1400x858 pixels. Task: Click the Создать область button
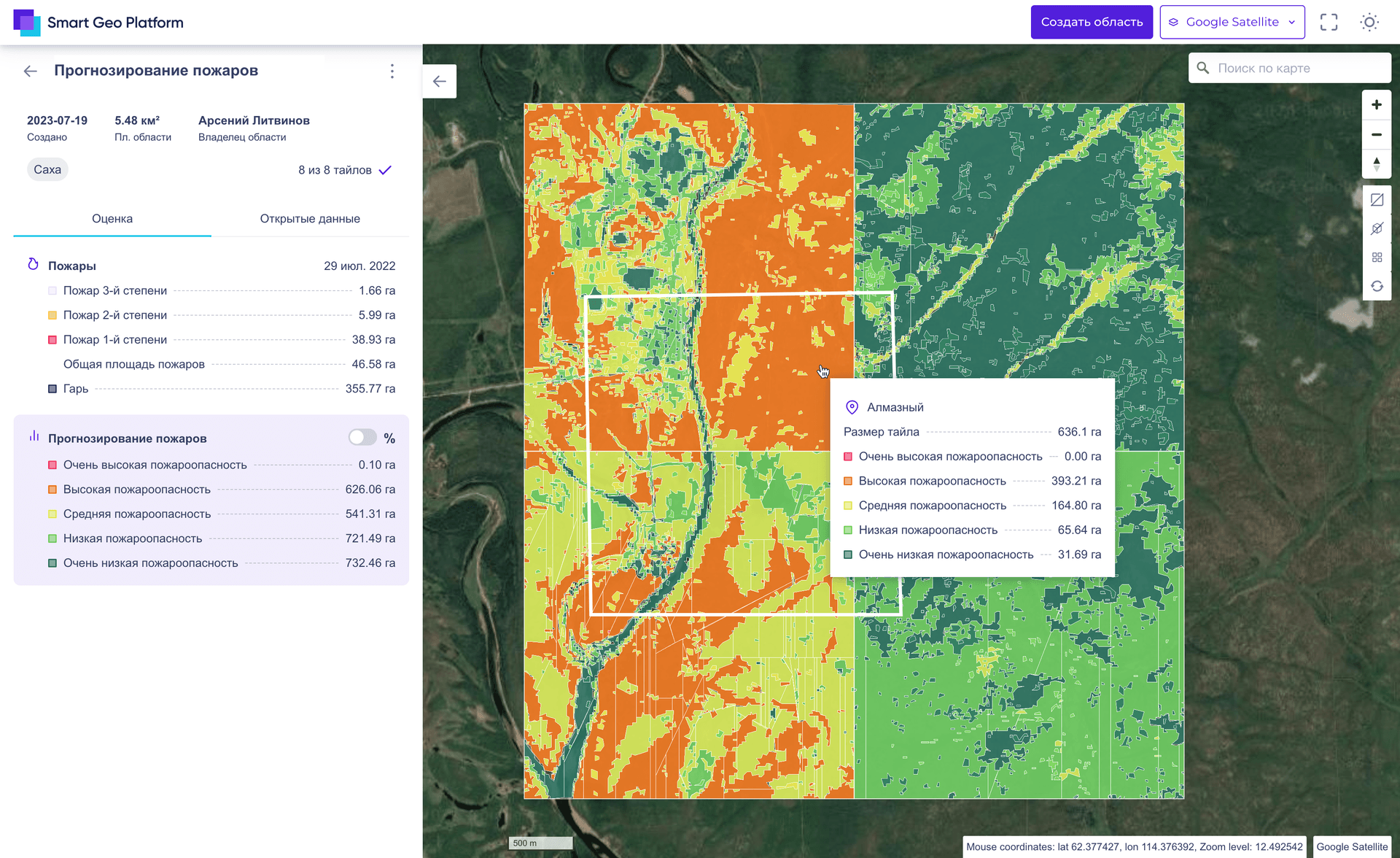tap(1092, 22)
